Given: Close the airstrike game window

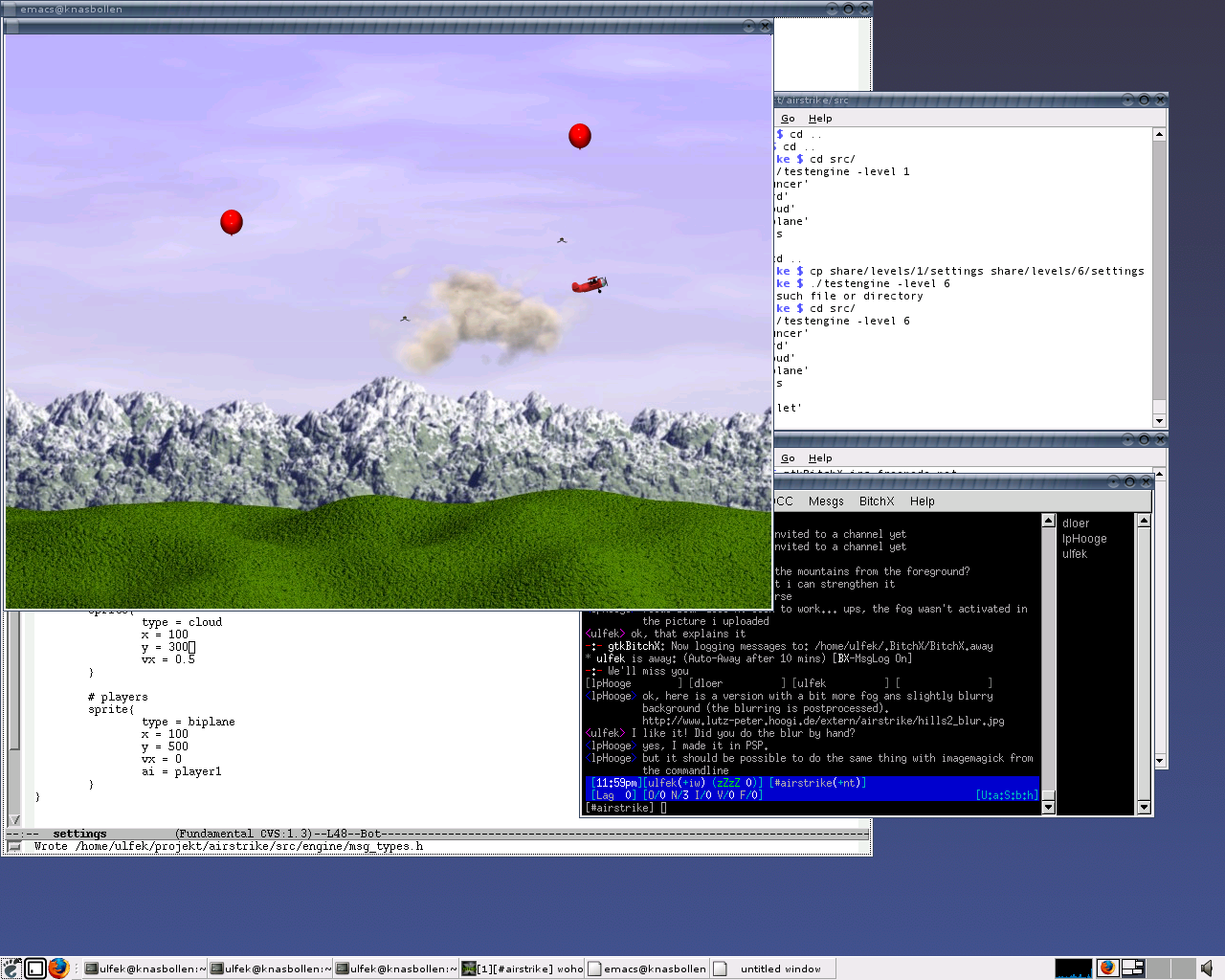Looking at the screenshot, I should [765, 27].
